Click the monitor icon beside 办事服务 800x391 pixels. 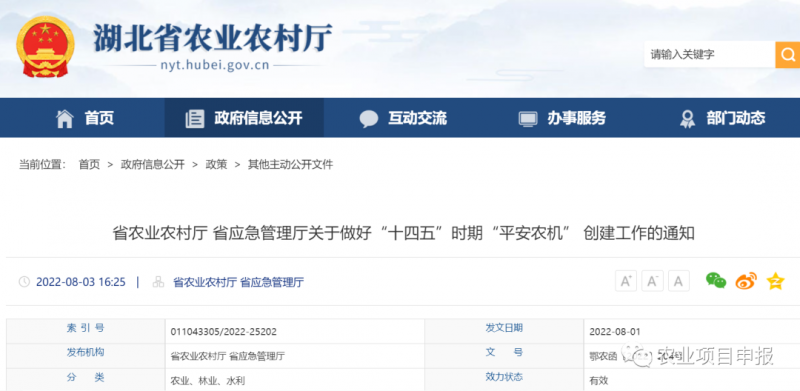pos(528,119)
